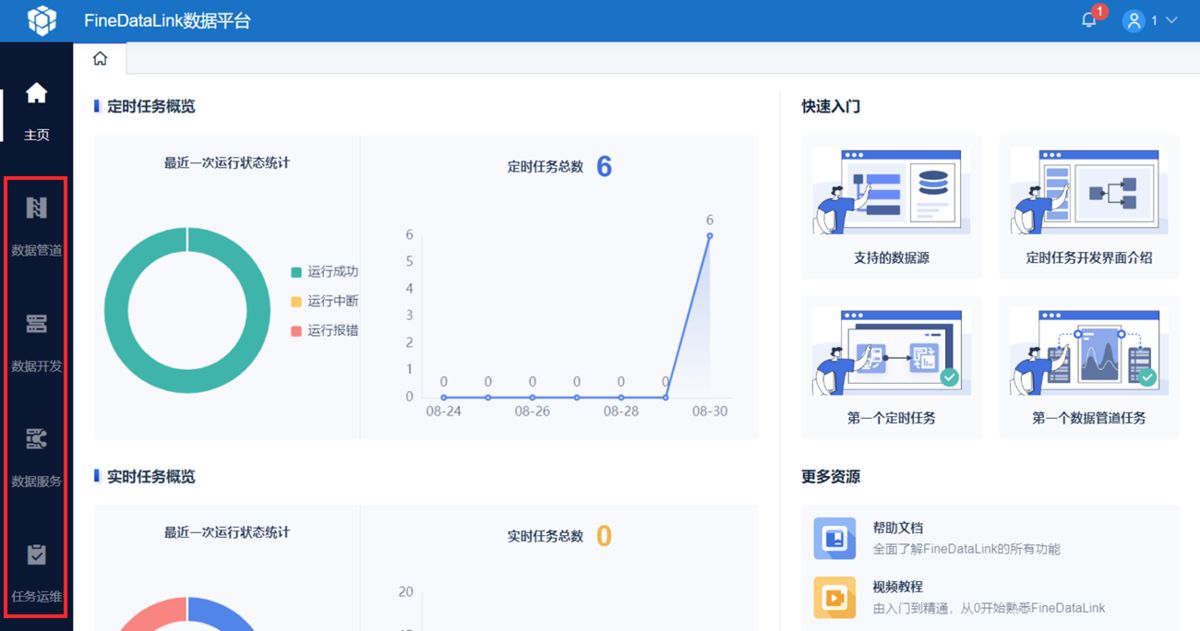Screen dimensions: 1200x631
Task: Click the 视频教程 play icon
Action: [834, 597]
